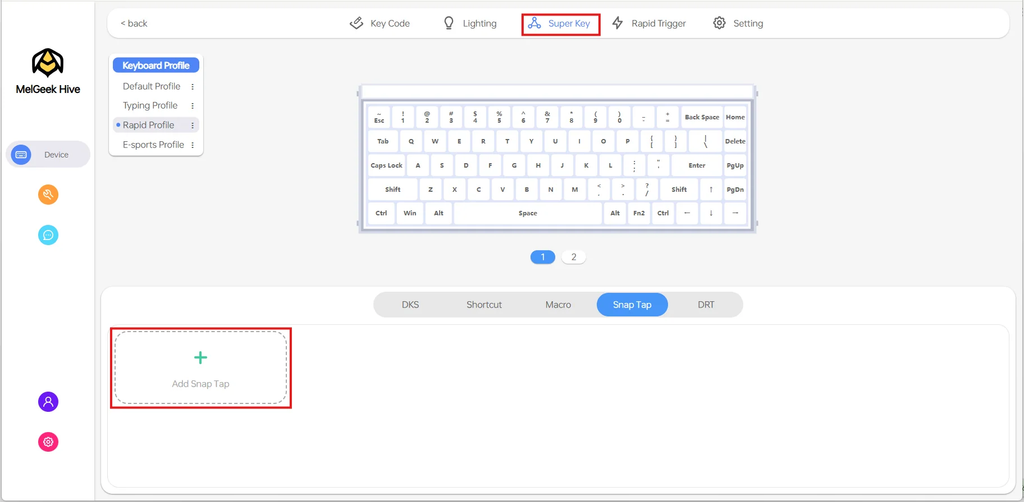Open E-sports Profile options menu dots
Screen dimensions: 1024x502
tap(193, 145)
